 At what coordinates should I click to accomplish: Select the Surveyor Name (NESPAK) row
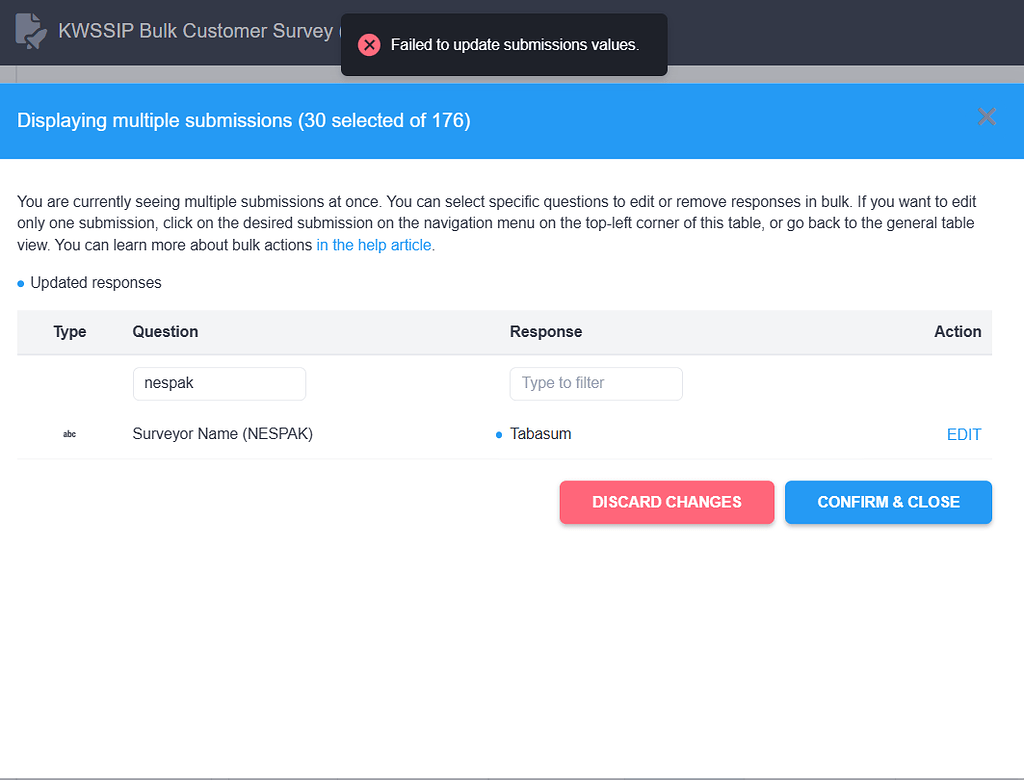221,434
